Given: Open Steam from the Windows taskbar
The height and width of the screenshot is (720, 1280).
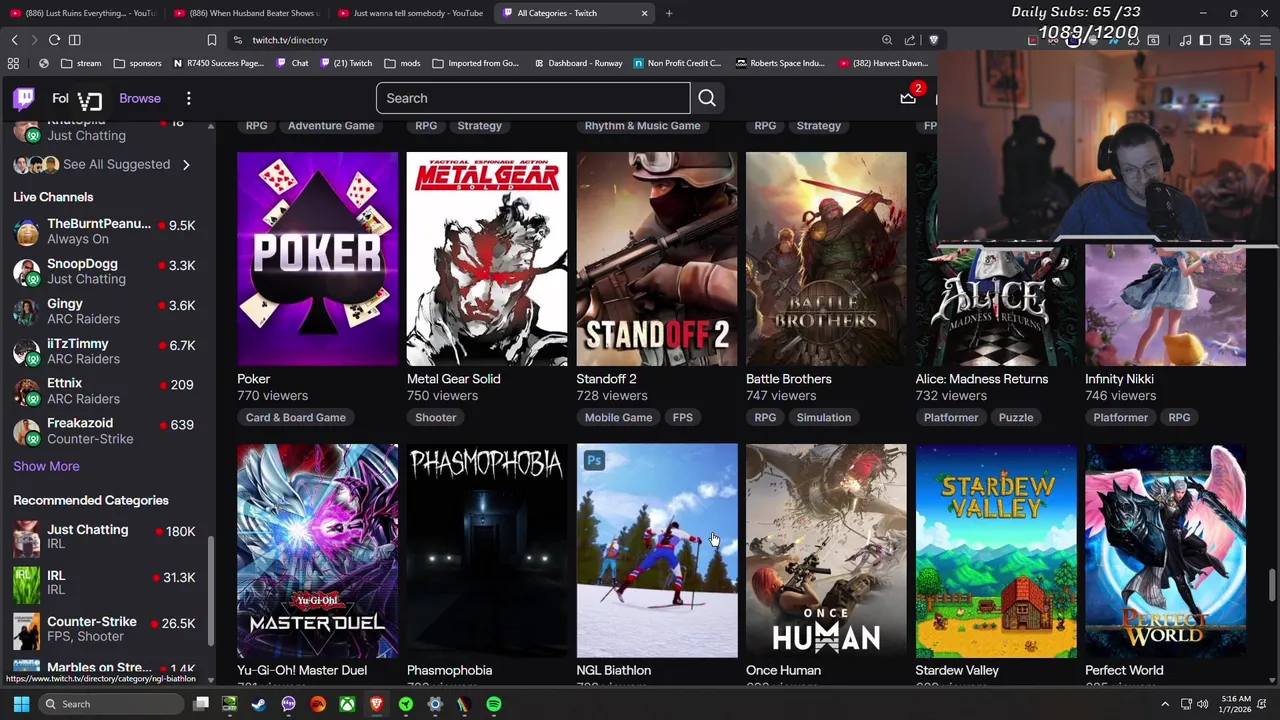Looking at the screenshot, I should (x=259, y=704).
